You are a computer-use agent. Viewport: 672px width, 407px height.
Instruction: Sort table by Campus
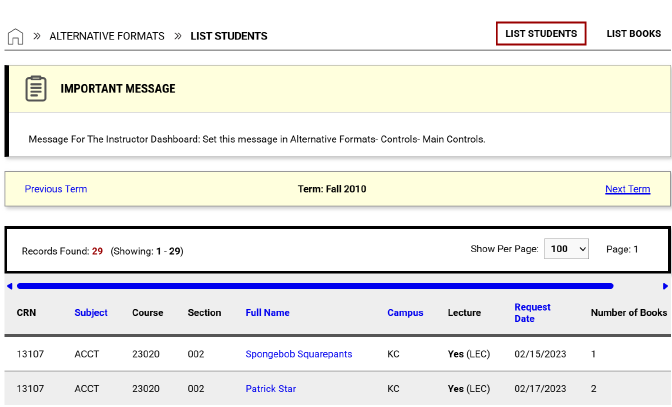point(405,313)
